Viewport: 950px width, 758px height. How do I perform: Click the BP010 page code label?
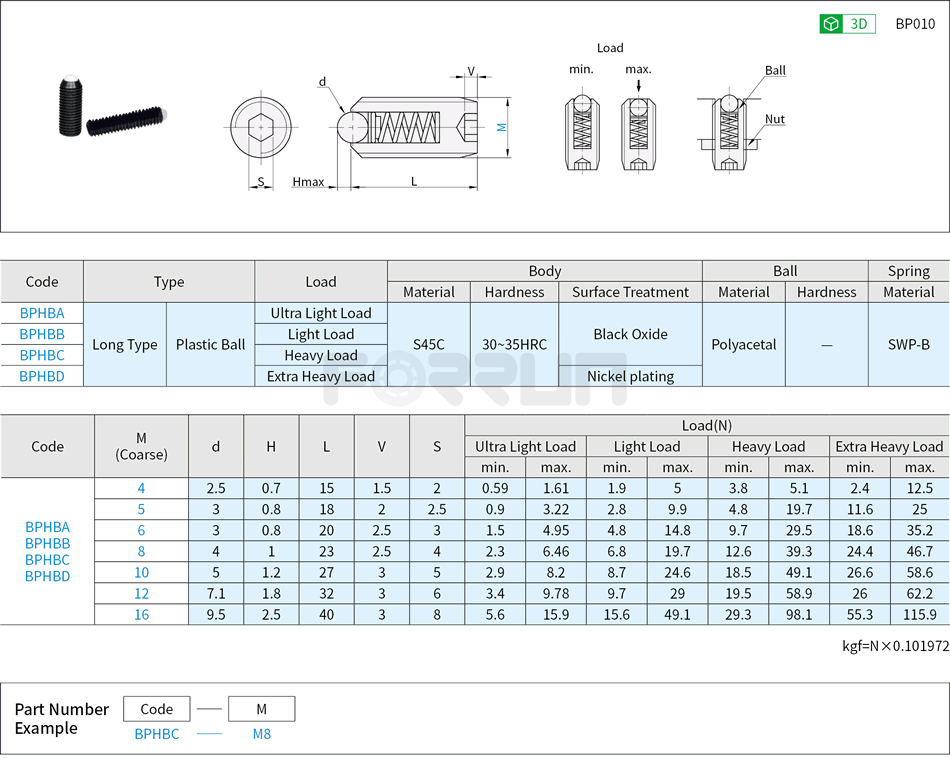[x=914, y=22]
